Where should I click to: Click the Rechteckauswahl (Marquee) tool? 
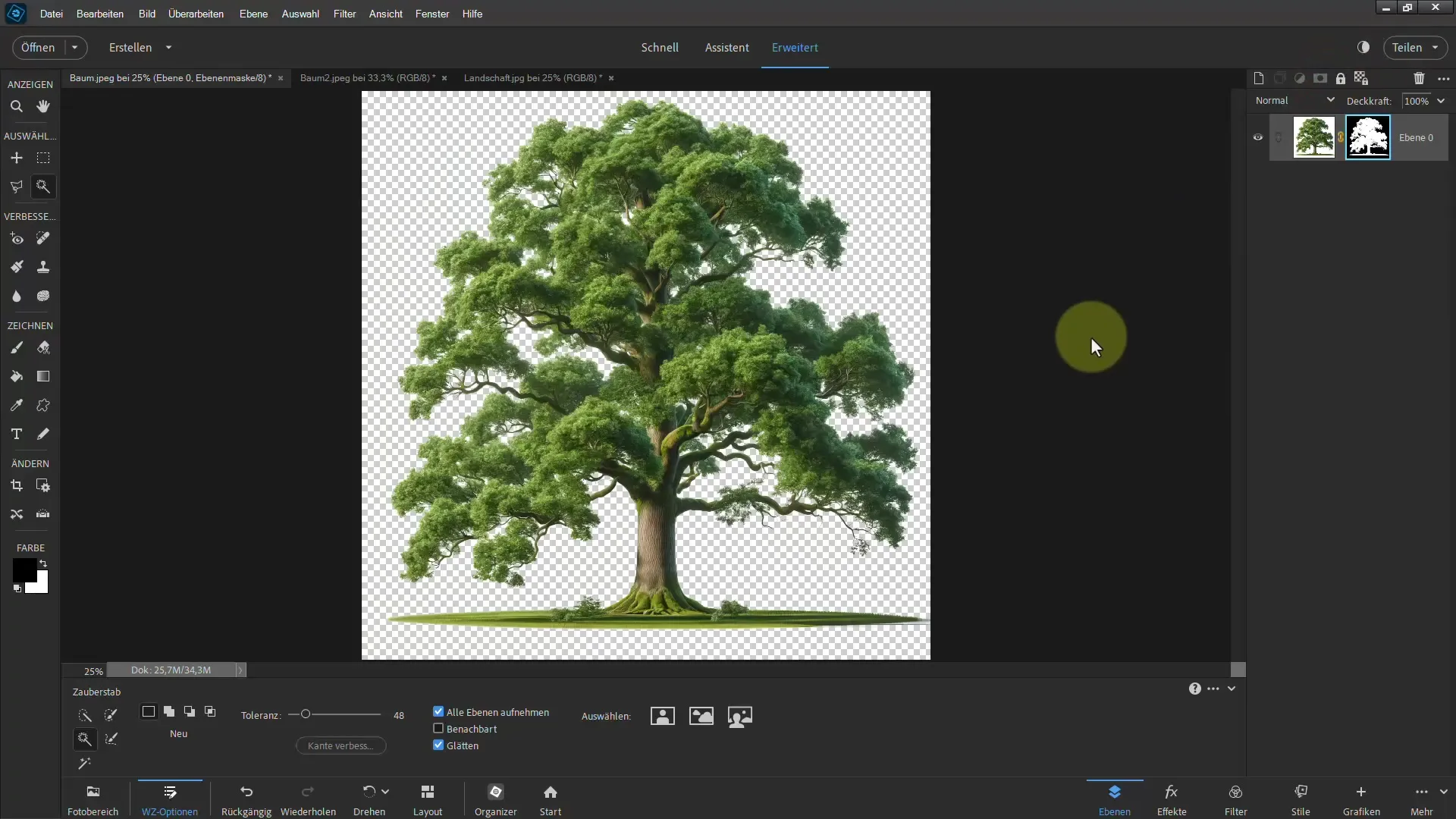click(43, 157)
